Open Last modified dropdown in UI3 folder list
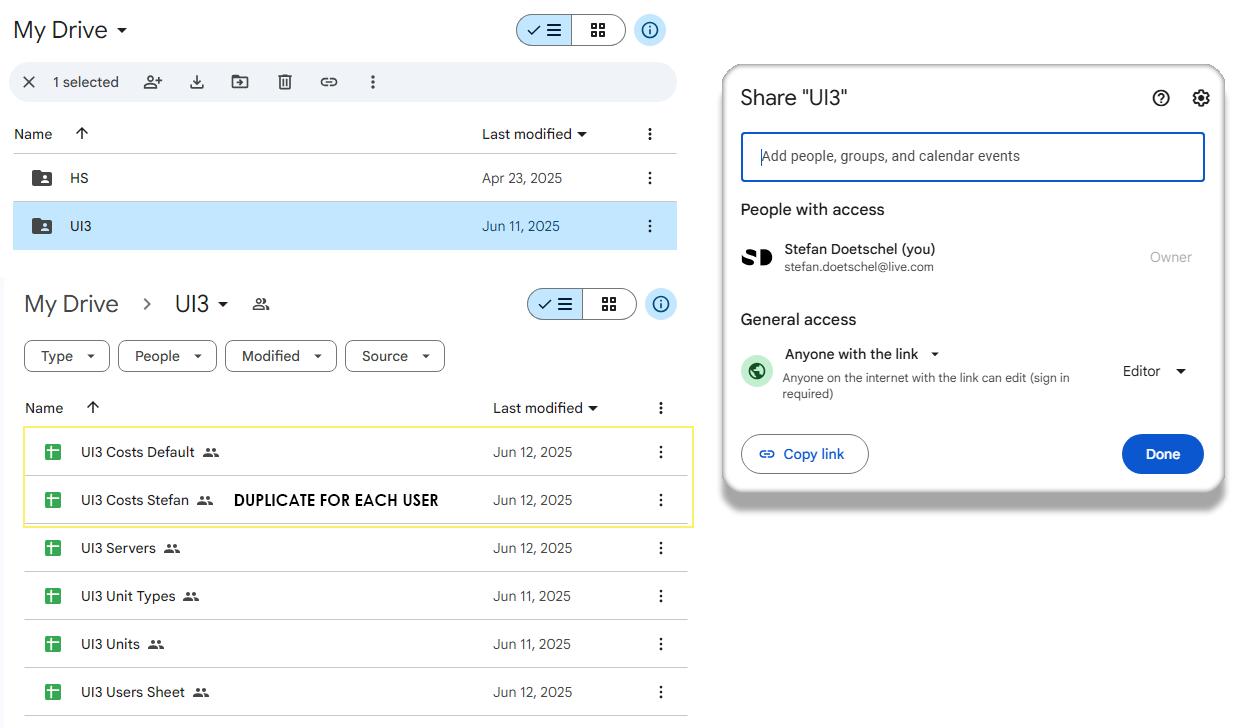The height and width of the screenshot is (728, 1235). point(545,408)
